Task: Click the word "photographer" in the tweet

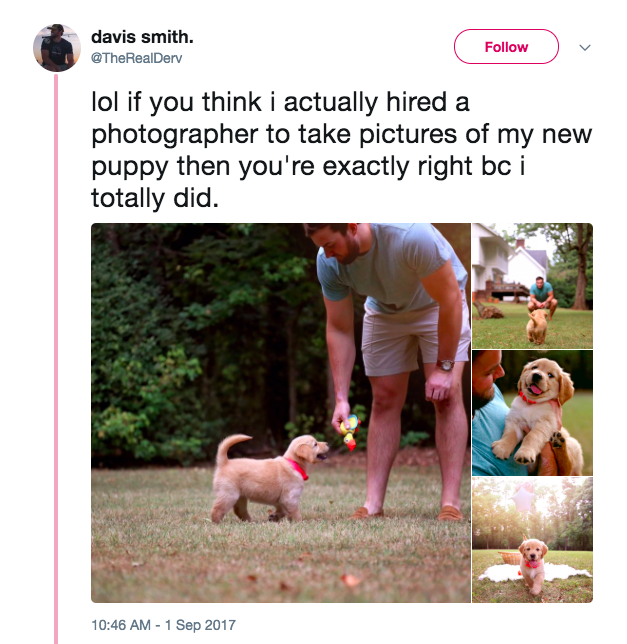Action: tap(178, 134)
